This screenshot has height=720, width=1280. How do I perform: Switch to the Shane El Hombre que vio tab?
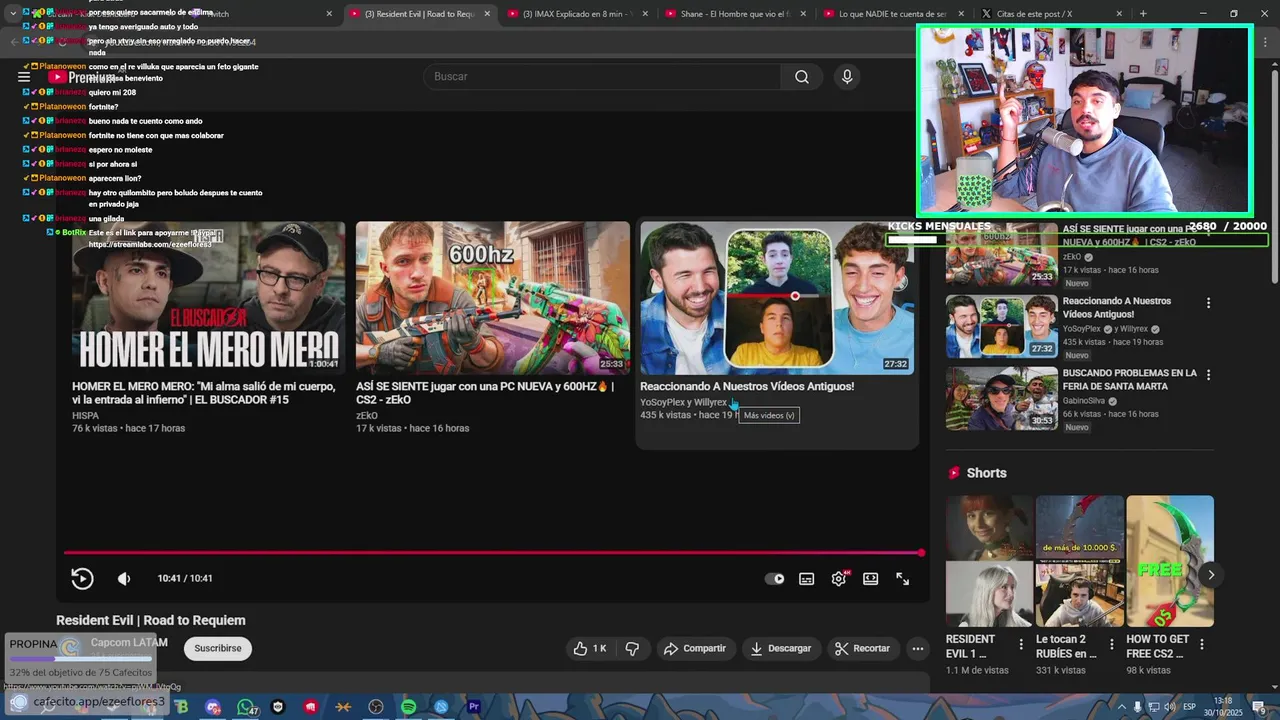[x=734, y=14]
